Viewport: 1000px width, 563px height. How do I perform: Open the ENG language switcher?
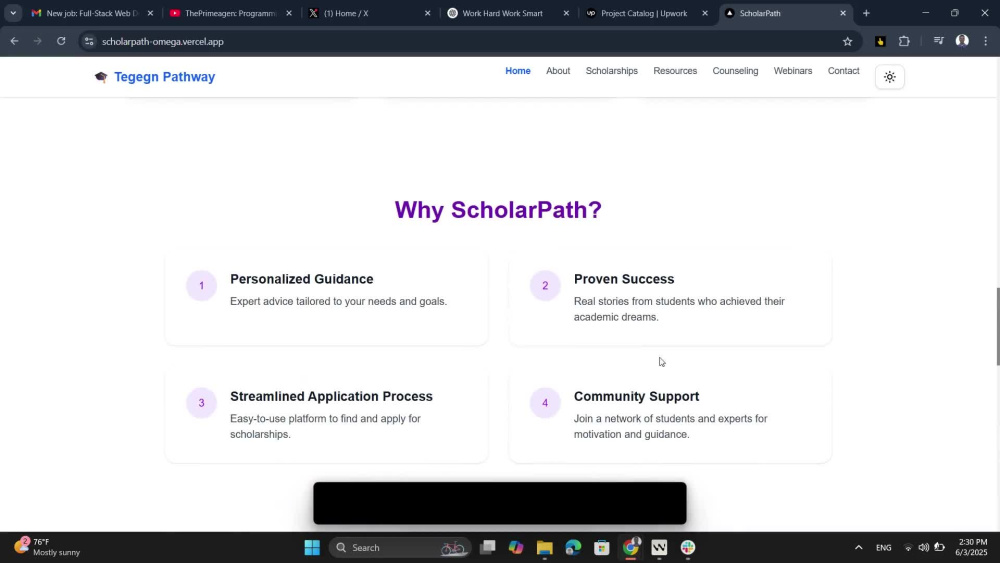883,548
